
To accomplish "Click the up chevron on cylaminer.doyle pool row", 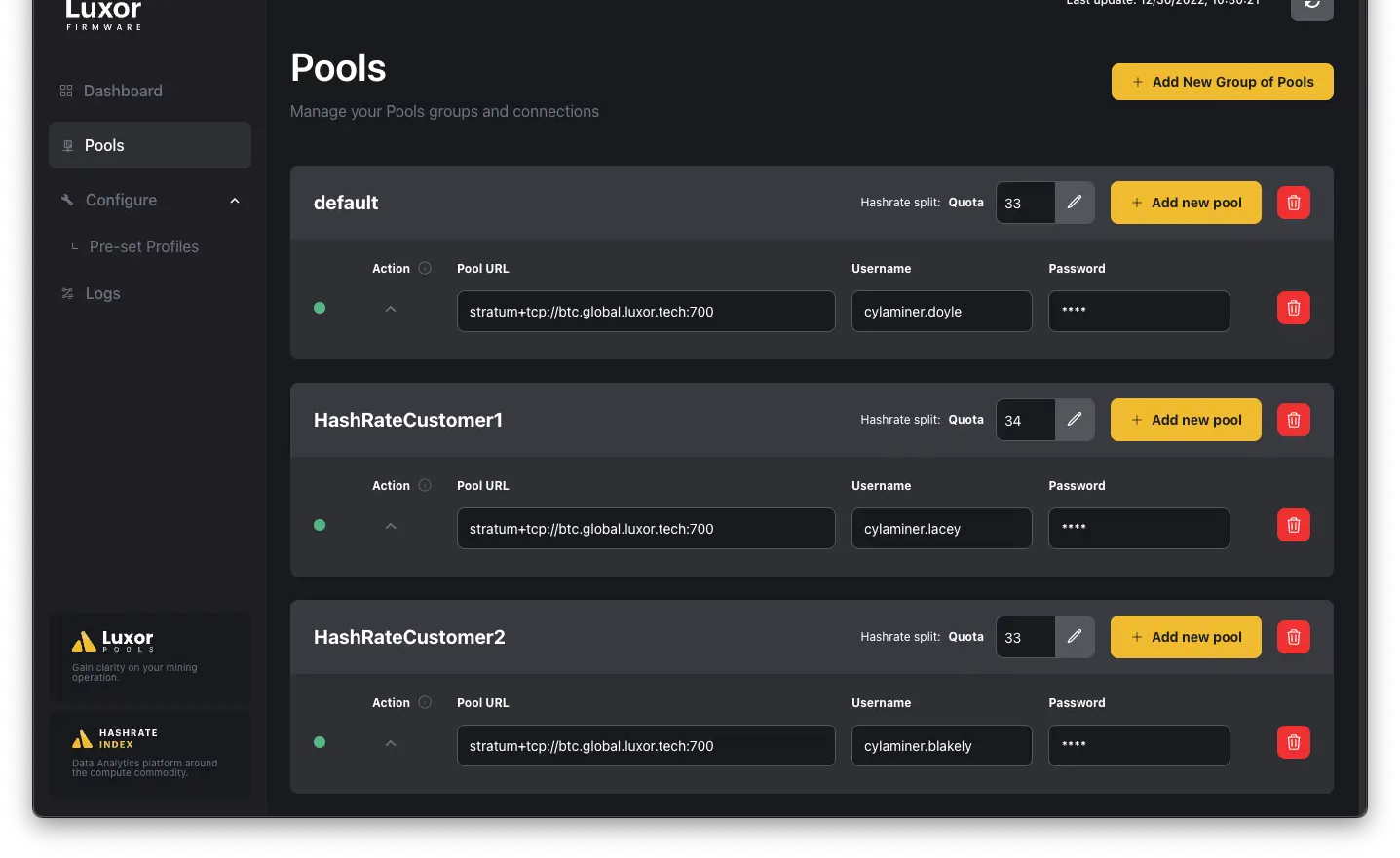I will click(391, 309).
